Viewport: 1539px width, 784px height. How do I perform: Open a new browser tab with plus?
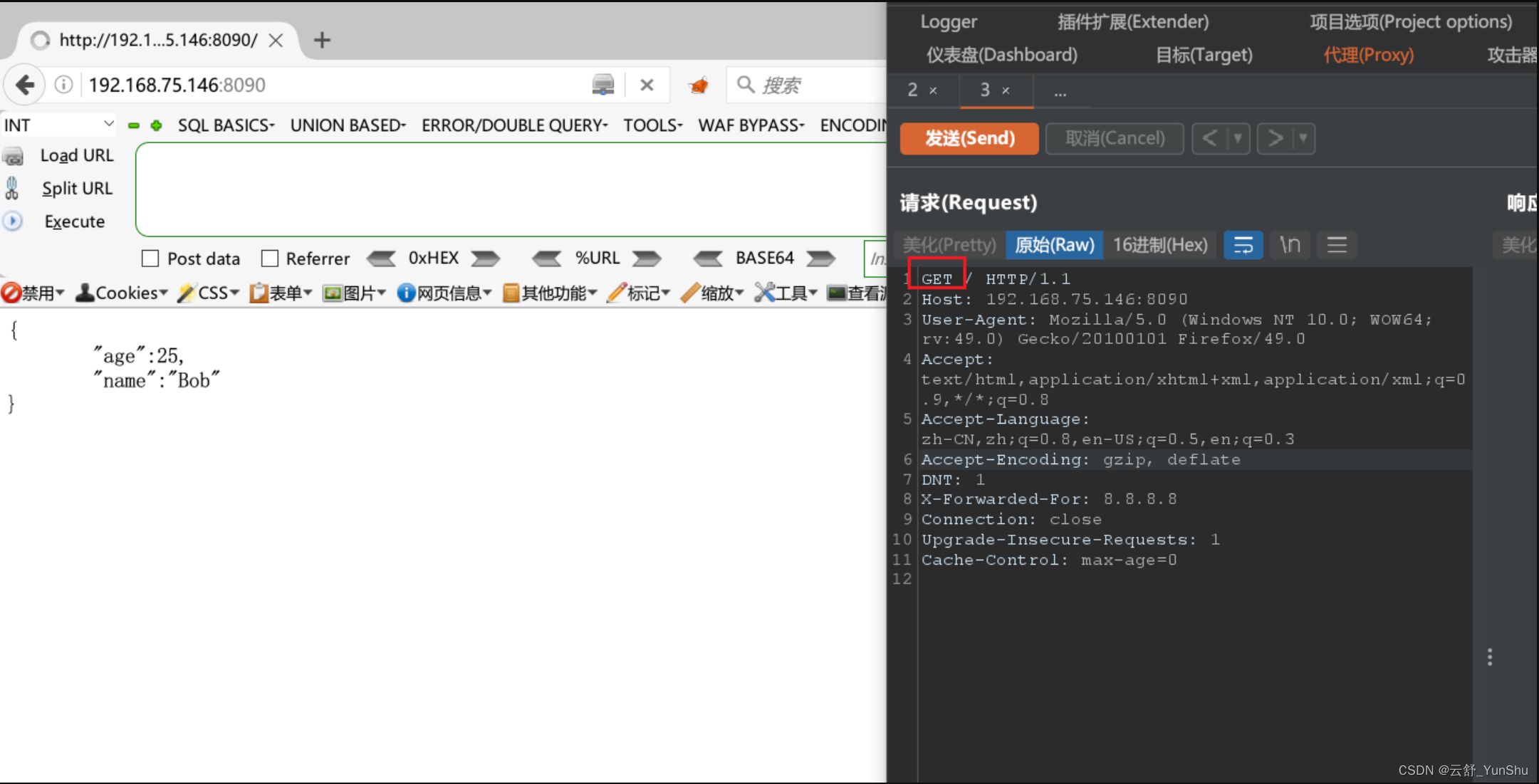322,40
